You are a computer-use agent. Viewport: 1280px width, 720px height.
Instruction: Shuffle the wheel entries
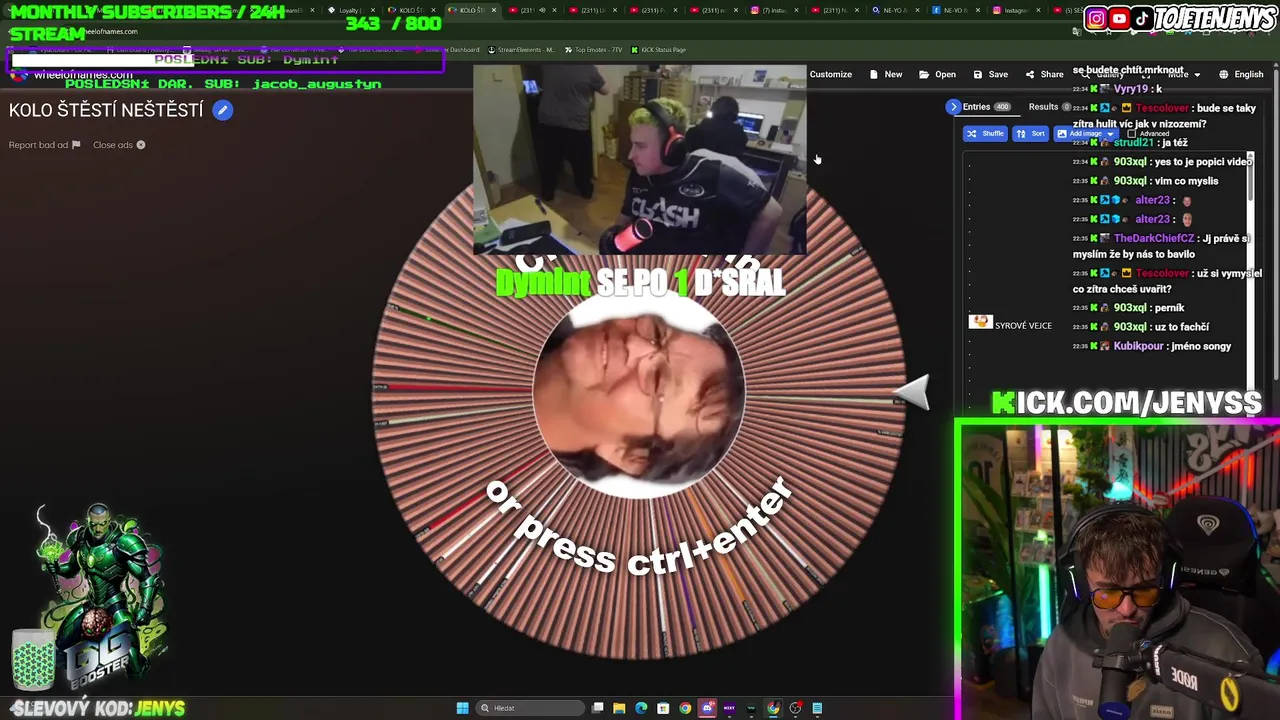[x=985, y=133]
